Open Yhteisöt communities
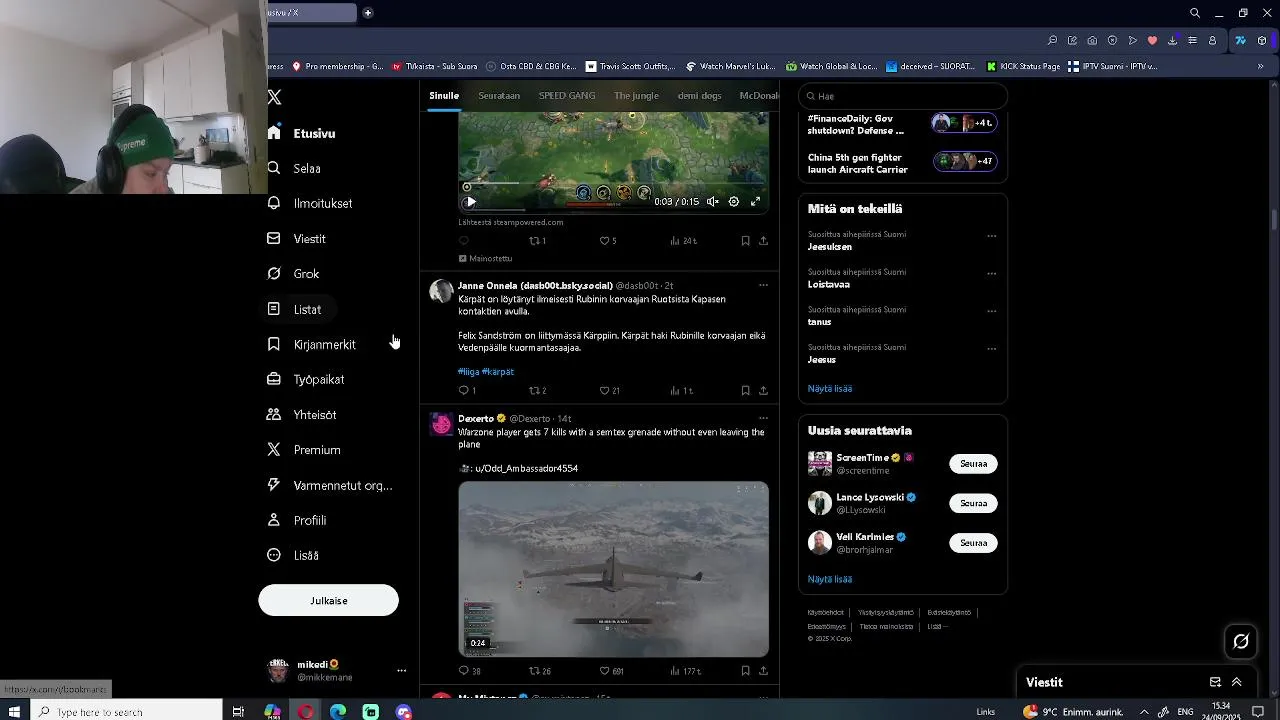1280x720 pixels. 301,414
